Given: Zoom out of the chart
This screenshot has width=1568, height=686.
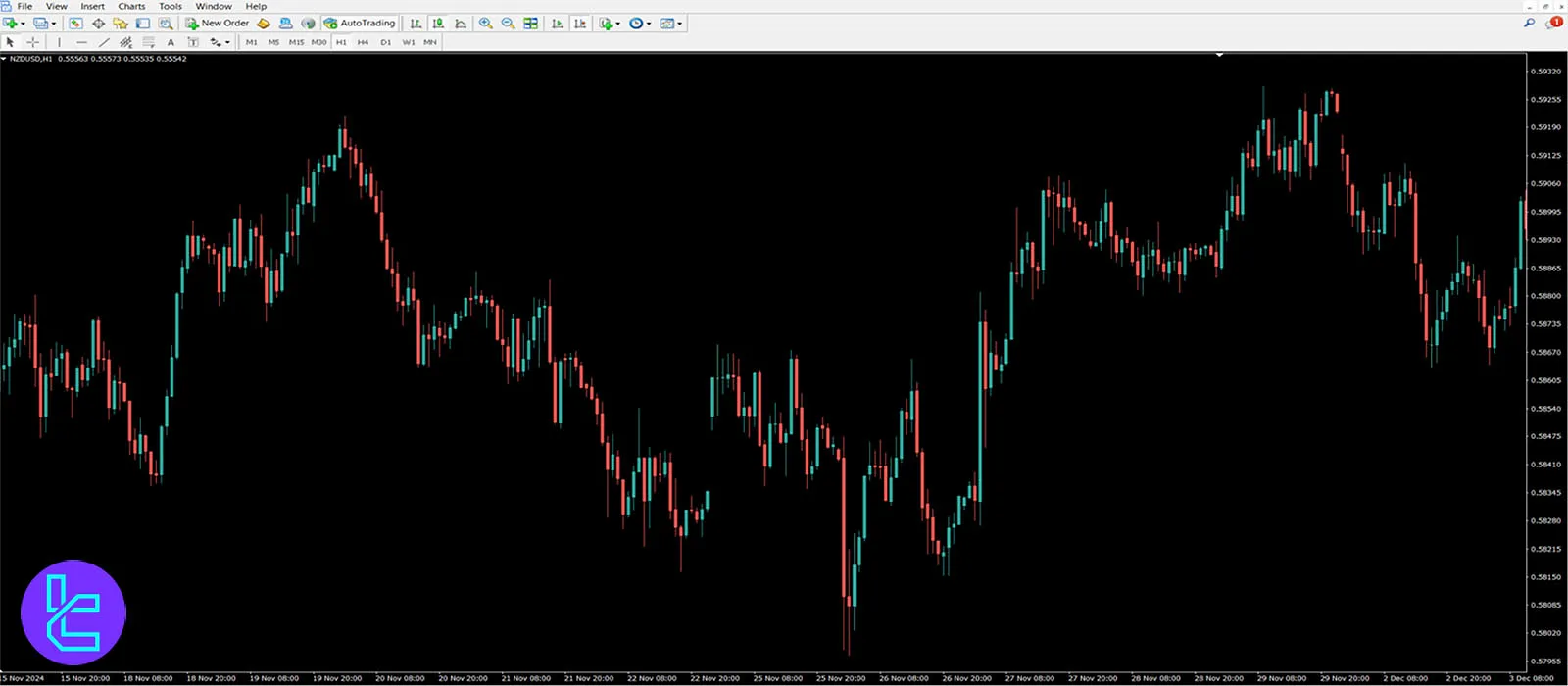Looking at the screenshot, I should pyautogui.click(x=508, y=24).
